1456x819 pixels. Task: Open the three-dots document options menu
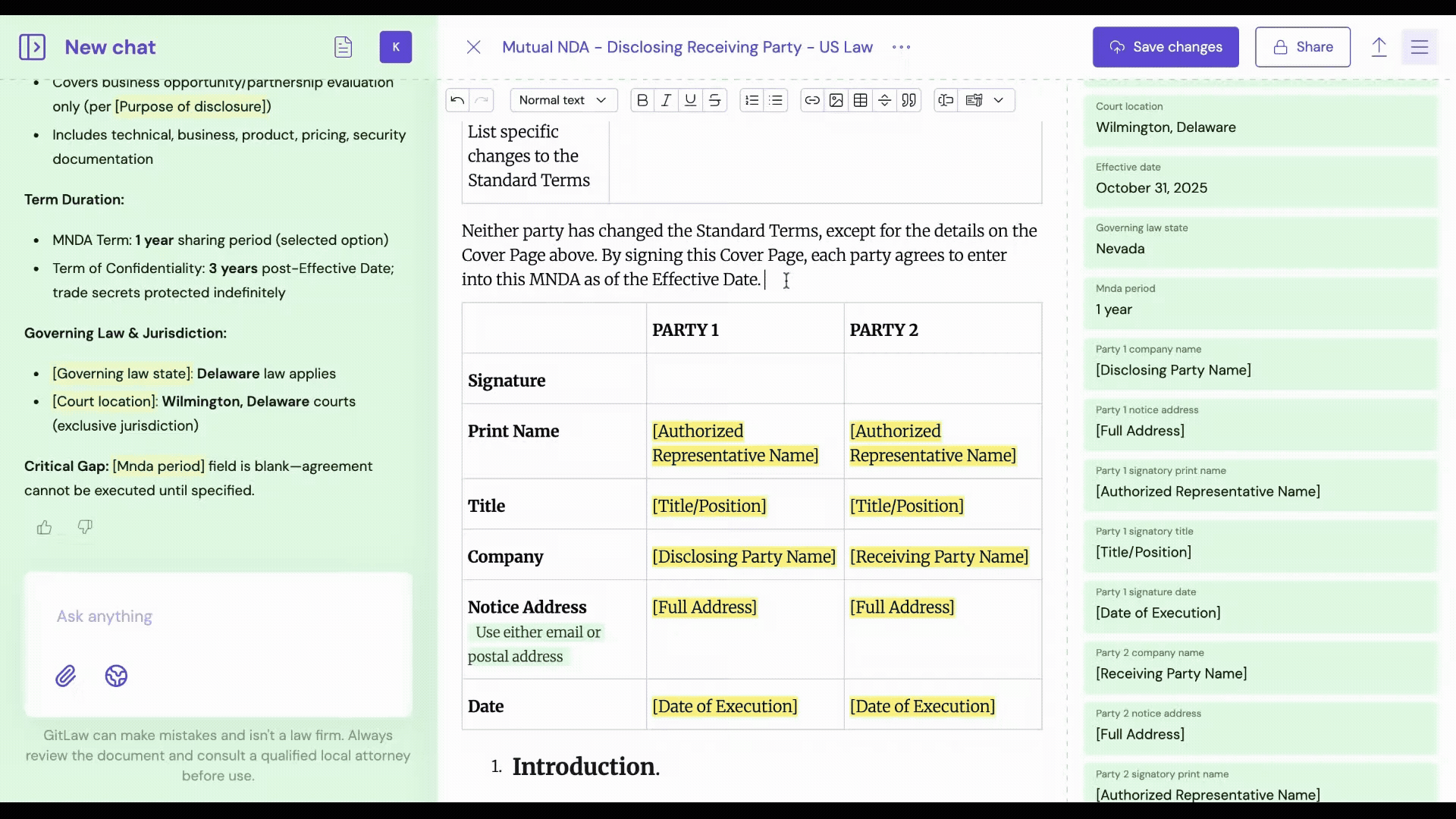[901, 47]
